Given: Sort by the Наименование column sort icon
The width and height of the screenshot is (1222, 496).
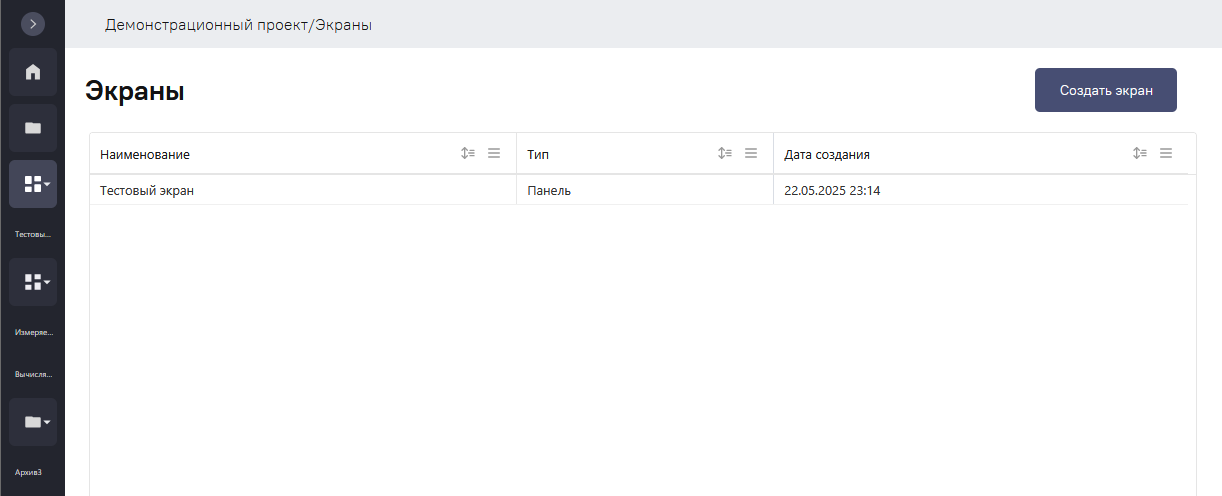Looking at the screenshot, I should click(x=468, y=154).
